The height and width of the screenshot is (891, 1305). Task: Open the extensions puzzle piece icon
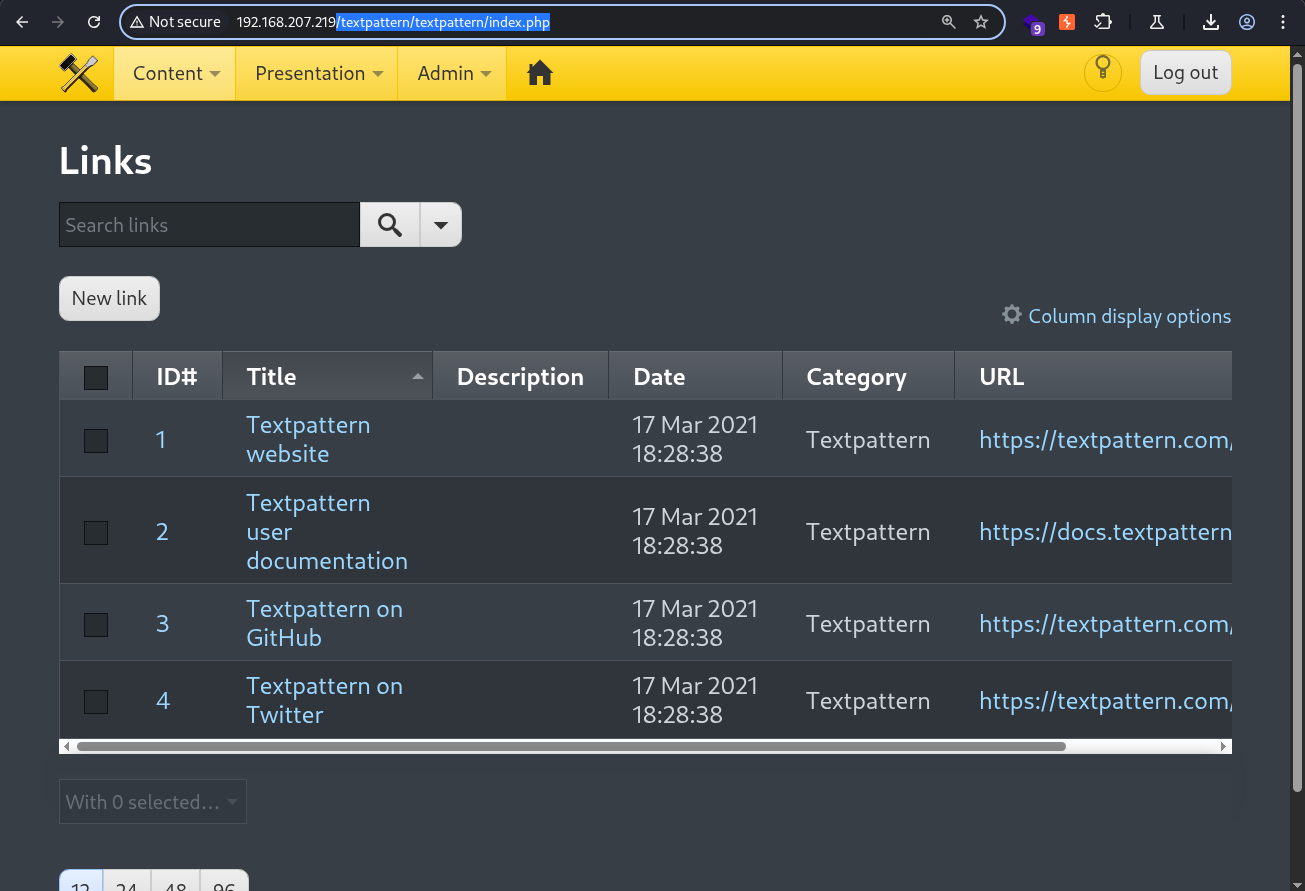coord(1103,22)
